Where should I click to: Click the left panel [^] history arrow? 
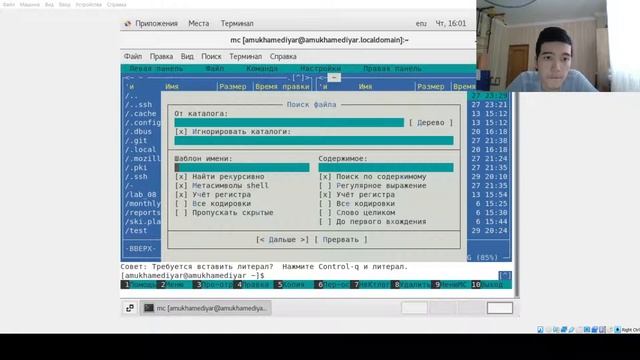coord(298,78)
